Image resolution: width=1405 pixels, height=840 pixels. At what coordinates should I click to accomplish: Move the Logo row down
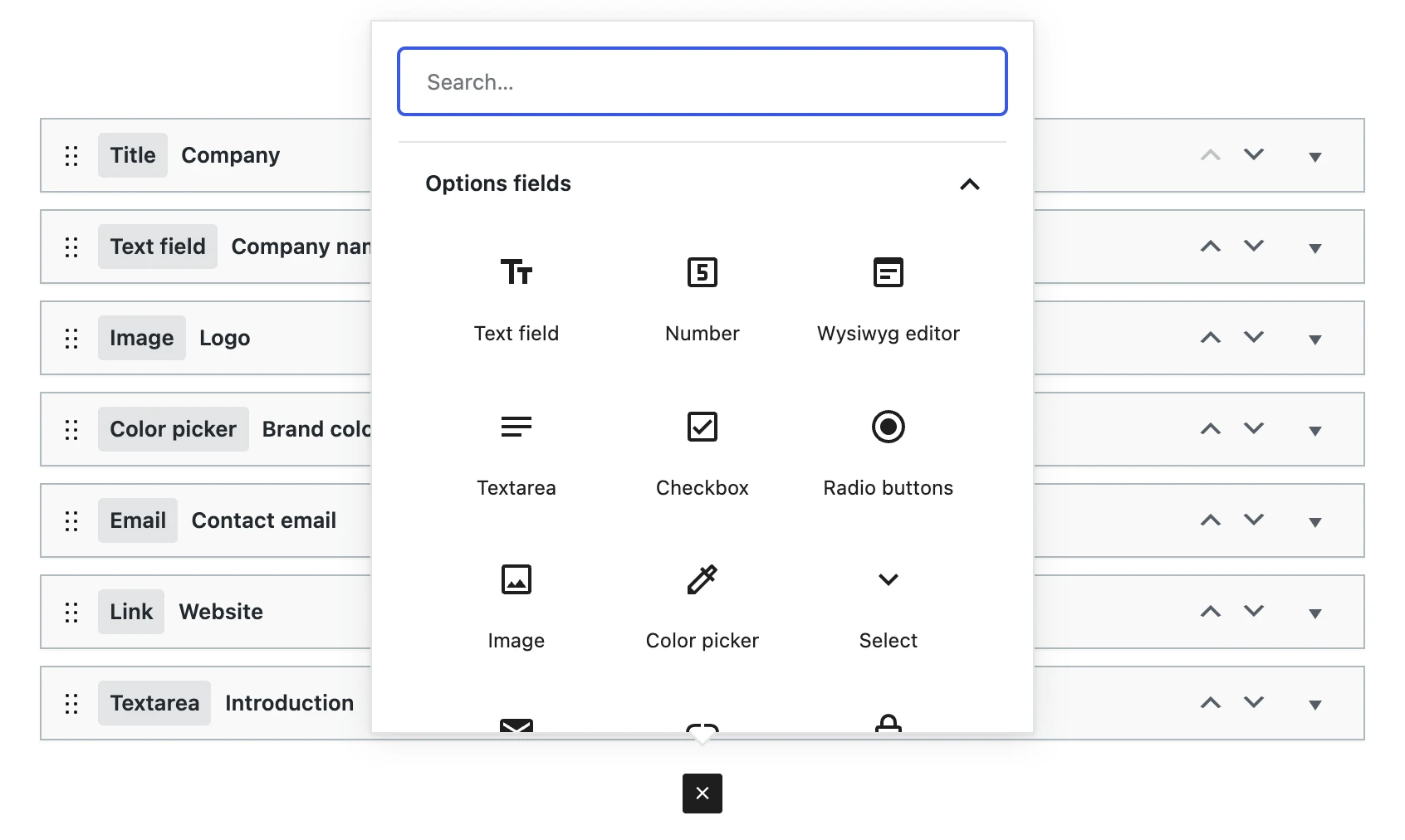[x=1254, y=337]
